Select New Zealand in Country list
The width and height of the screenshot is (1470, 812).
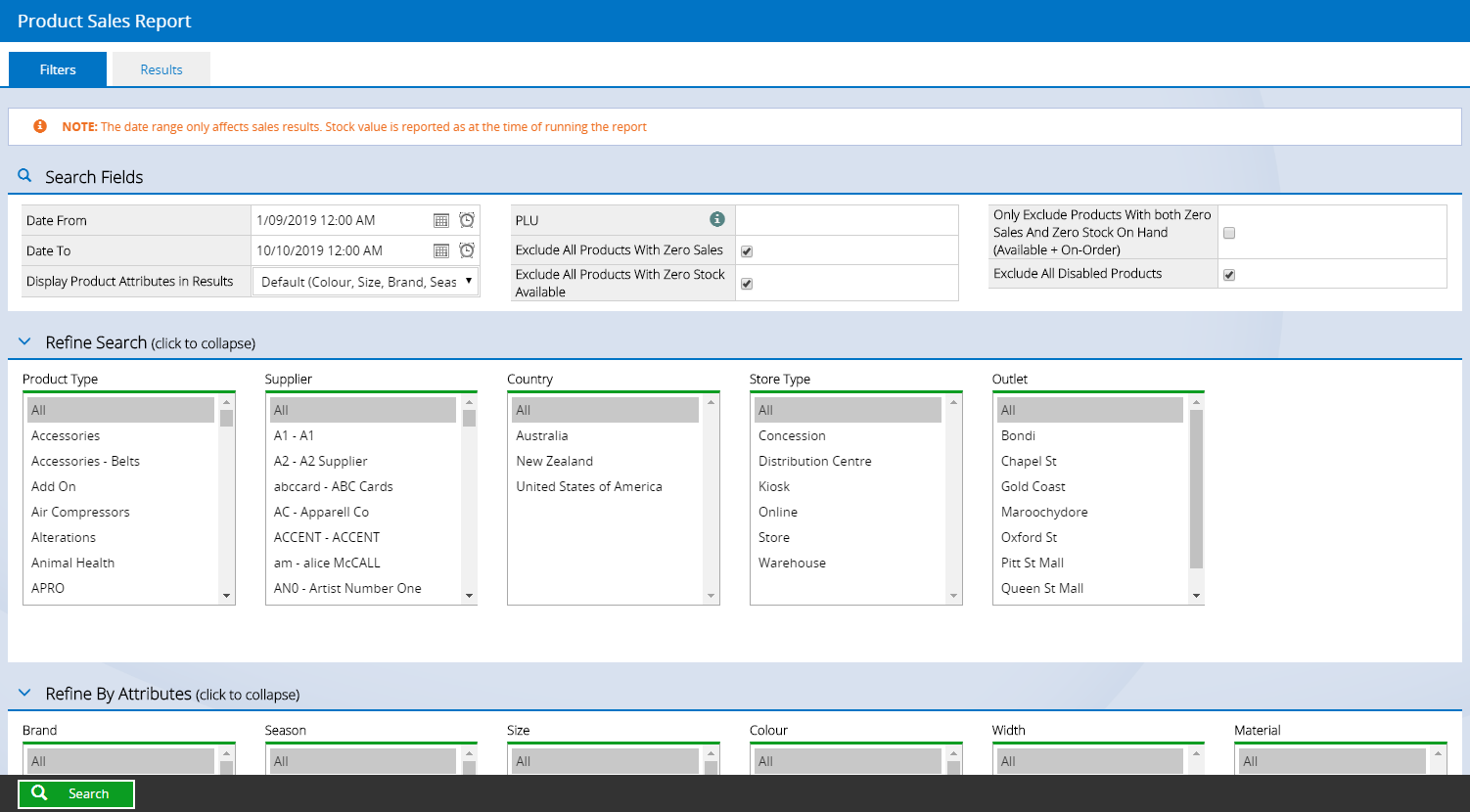606,461
